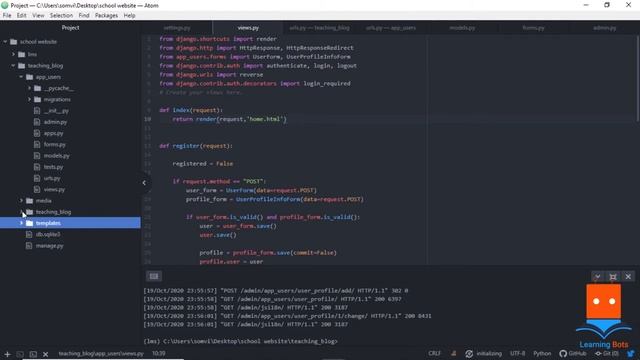640x360 pixels.
Task: Click the admin.py file icon in tree
Action: point(37,122)
